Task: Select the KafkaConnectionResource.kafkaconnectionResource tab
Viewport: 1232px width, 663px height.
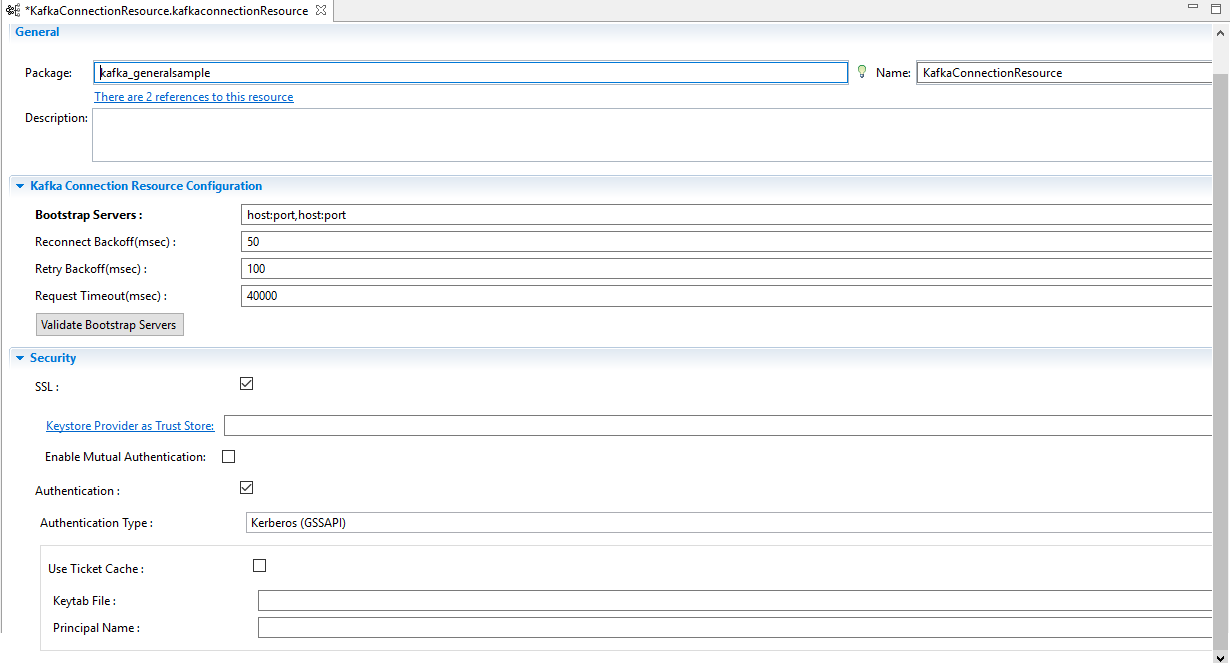Action: tap(166, 10)
